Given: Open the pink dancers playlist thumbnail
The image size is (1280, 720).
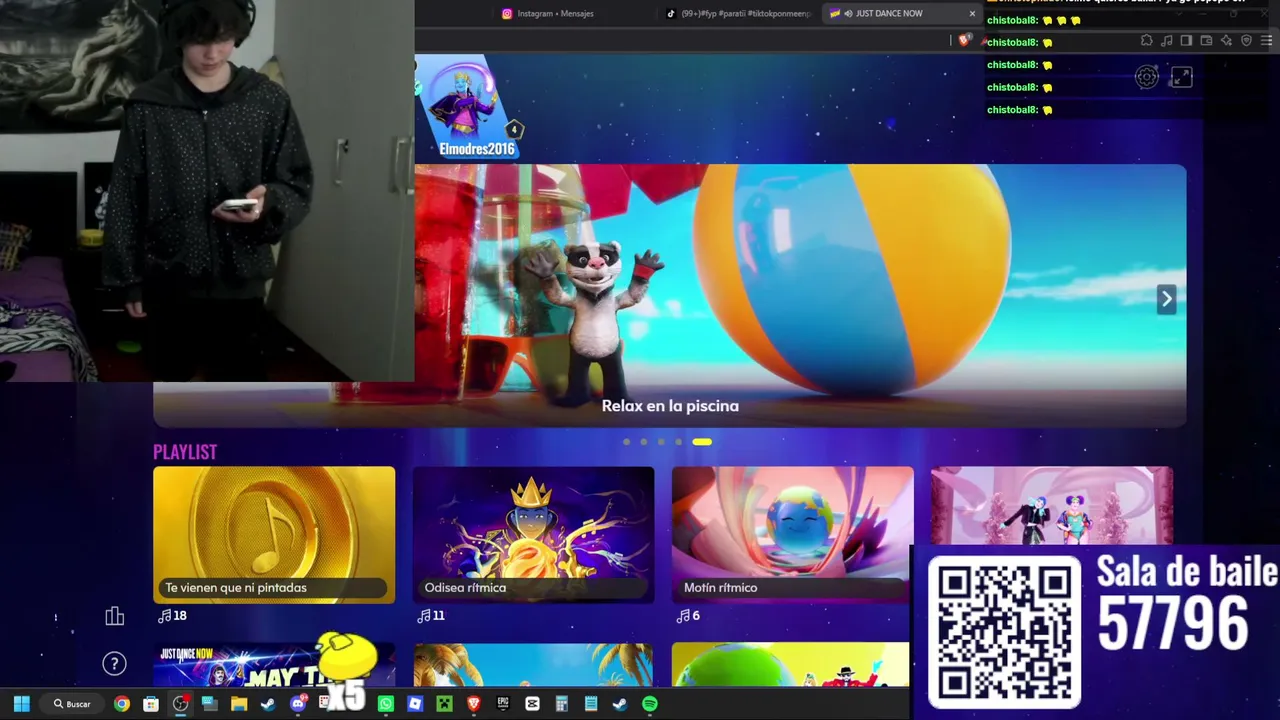Looking at the screenshot, I should pyautogui.click(x=1052, y=506).
